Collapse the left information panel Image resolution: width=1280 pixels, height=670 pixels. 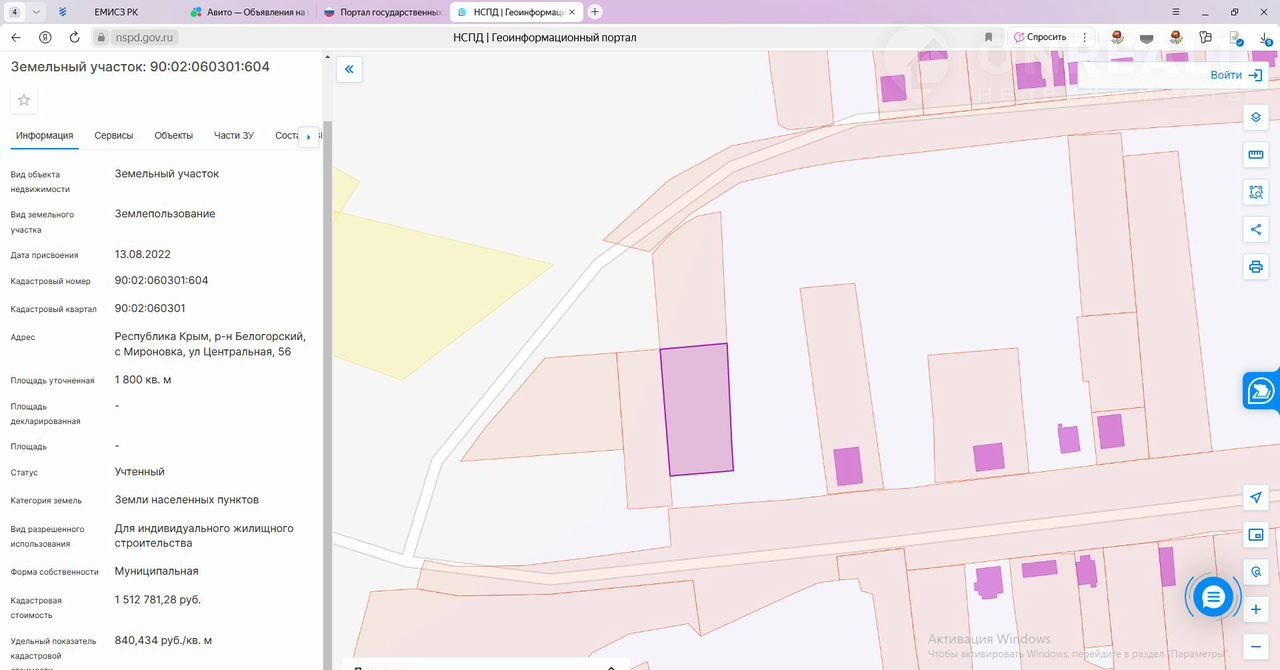click(x=349, y=69)
